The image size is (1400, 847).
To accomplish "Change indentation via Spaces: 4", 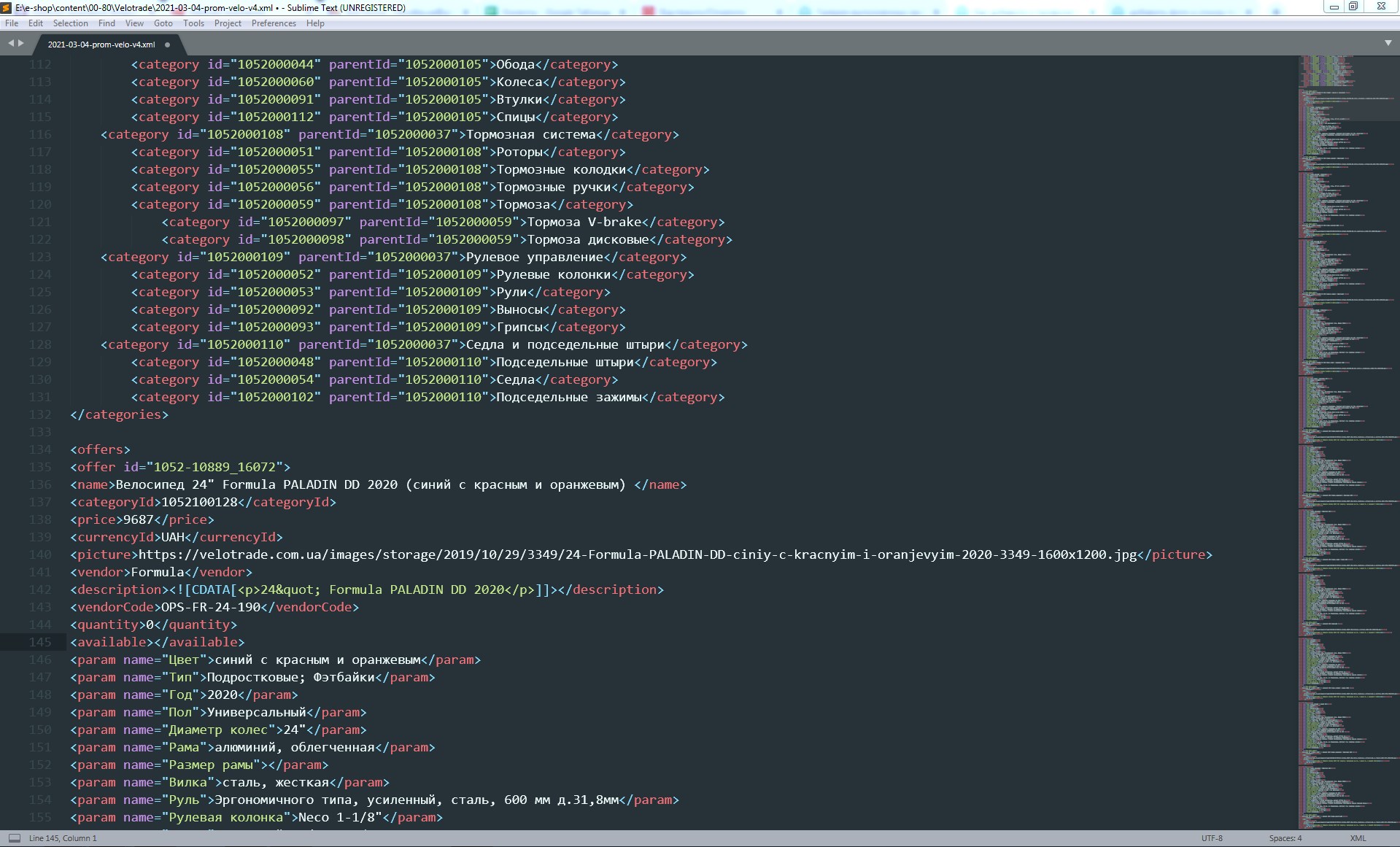I will click(x=1285, y=838).
